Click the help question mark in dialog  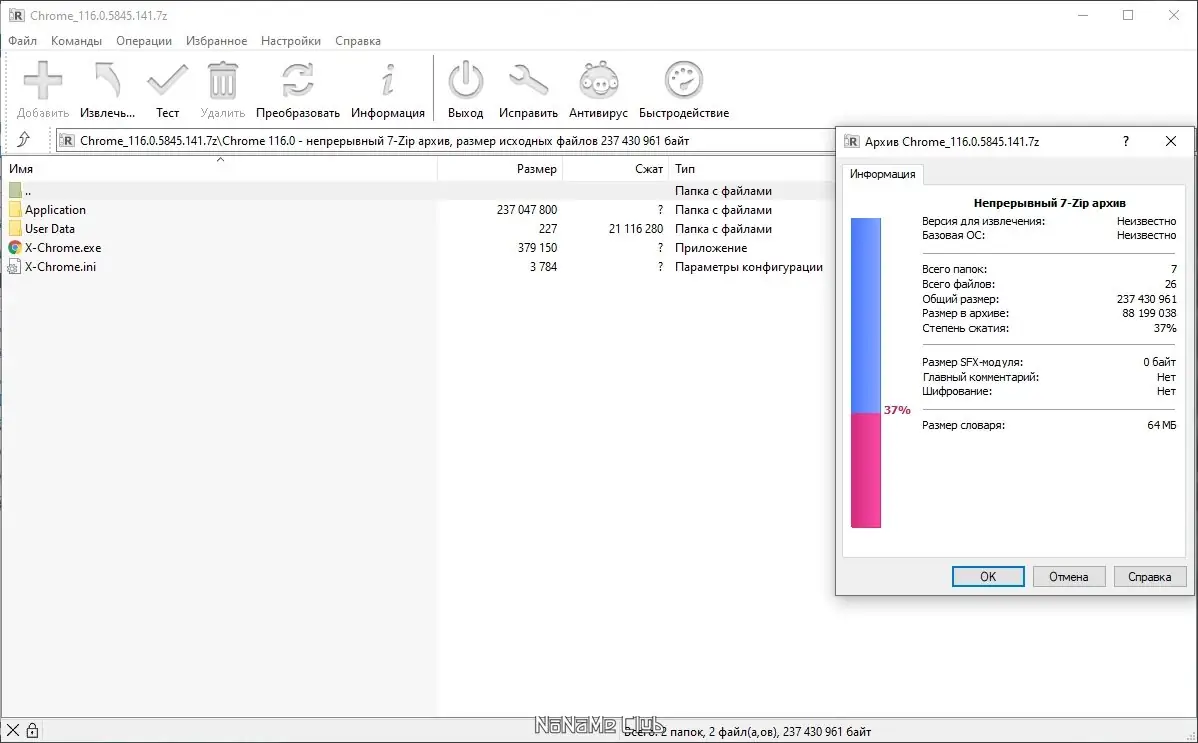pos(1125,141)
